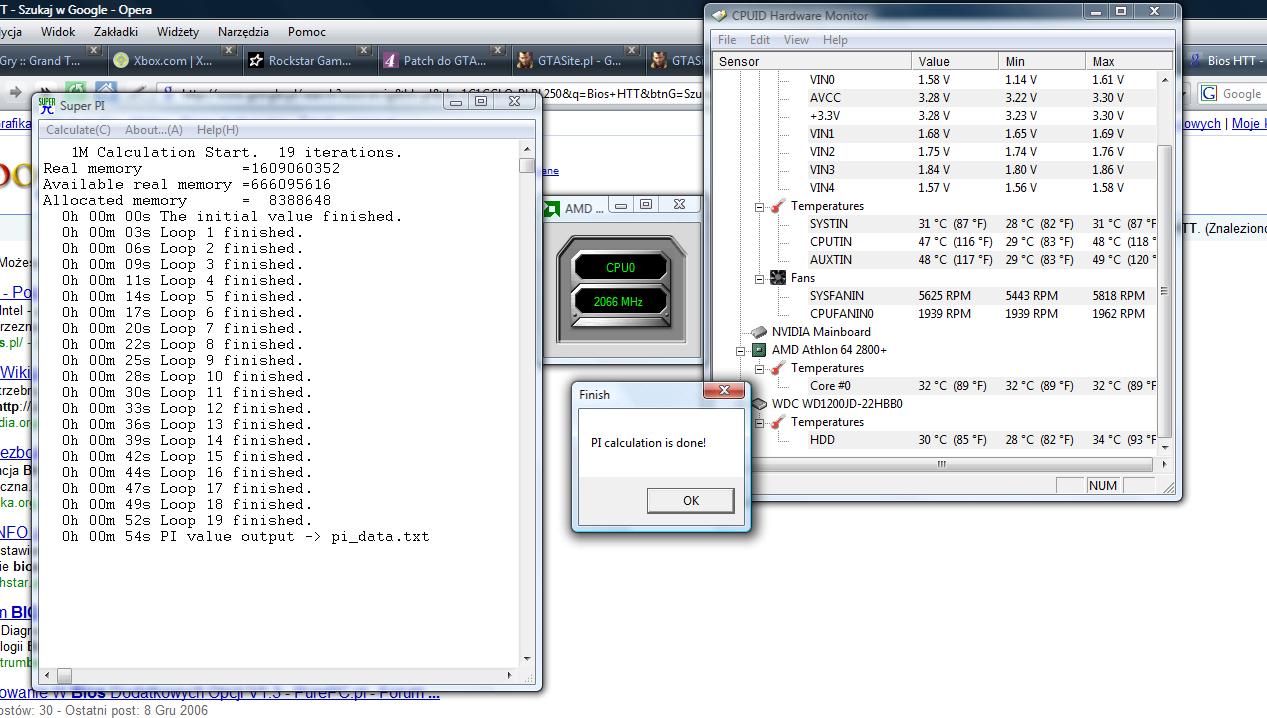Click the thermometer icon under AMD Athlon 64 2800+
Viewport: 1267px width, 718px height.
pyautogui.click(x=778, y=368)
